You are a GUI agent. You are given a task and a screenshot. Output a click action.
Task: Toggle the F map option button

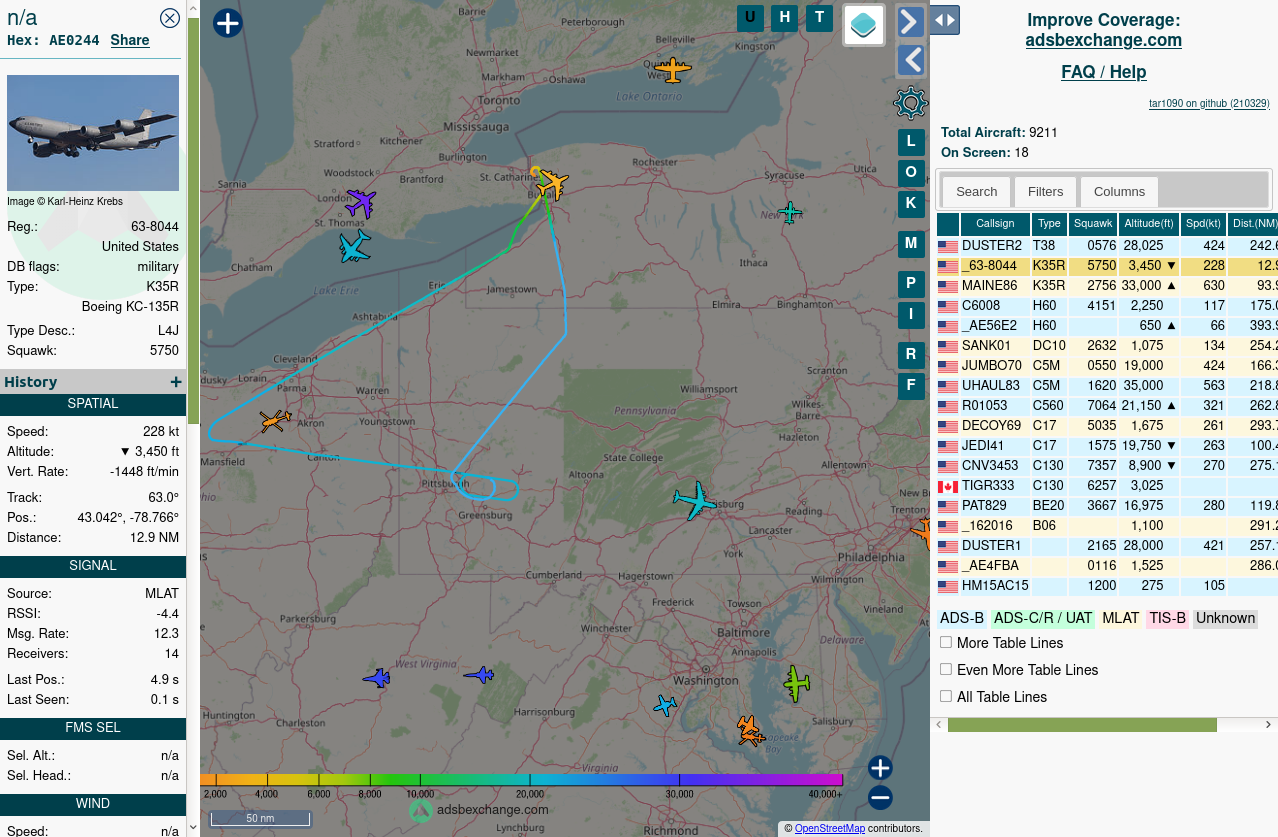tap(911, 385)
